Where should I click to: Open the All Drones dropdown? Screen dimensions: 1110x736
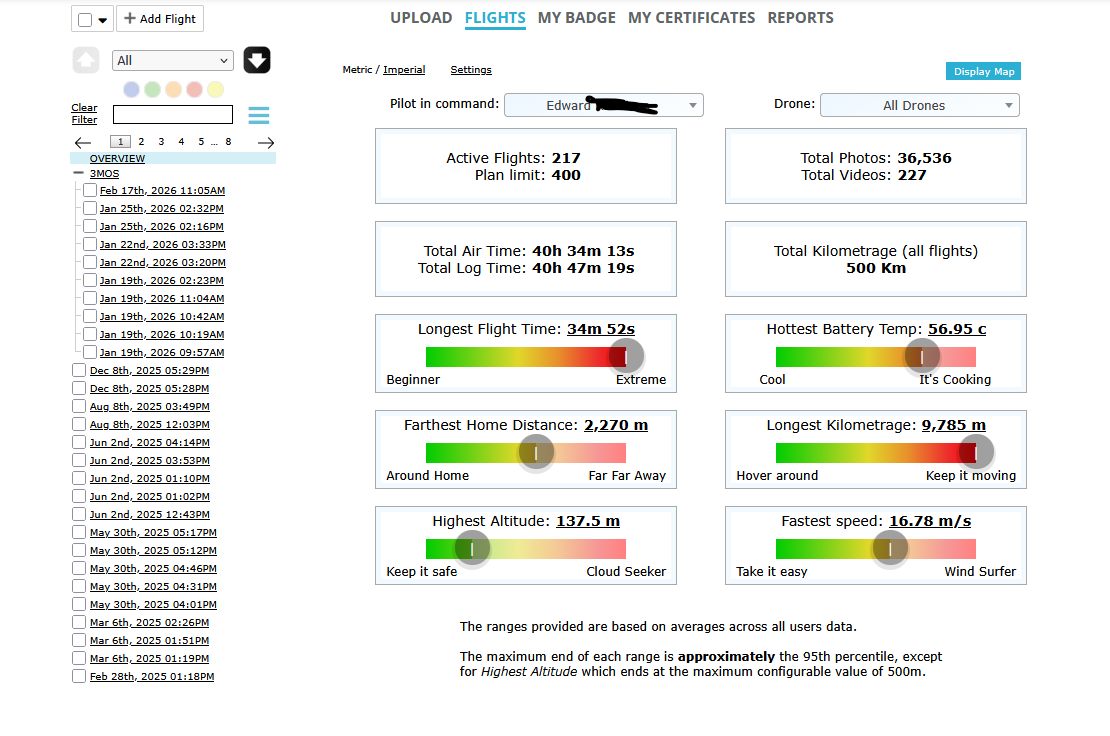tap(919, 105)
